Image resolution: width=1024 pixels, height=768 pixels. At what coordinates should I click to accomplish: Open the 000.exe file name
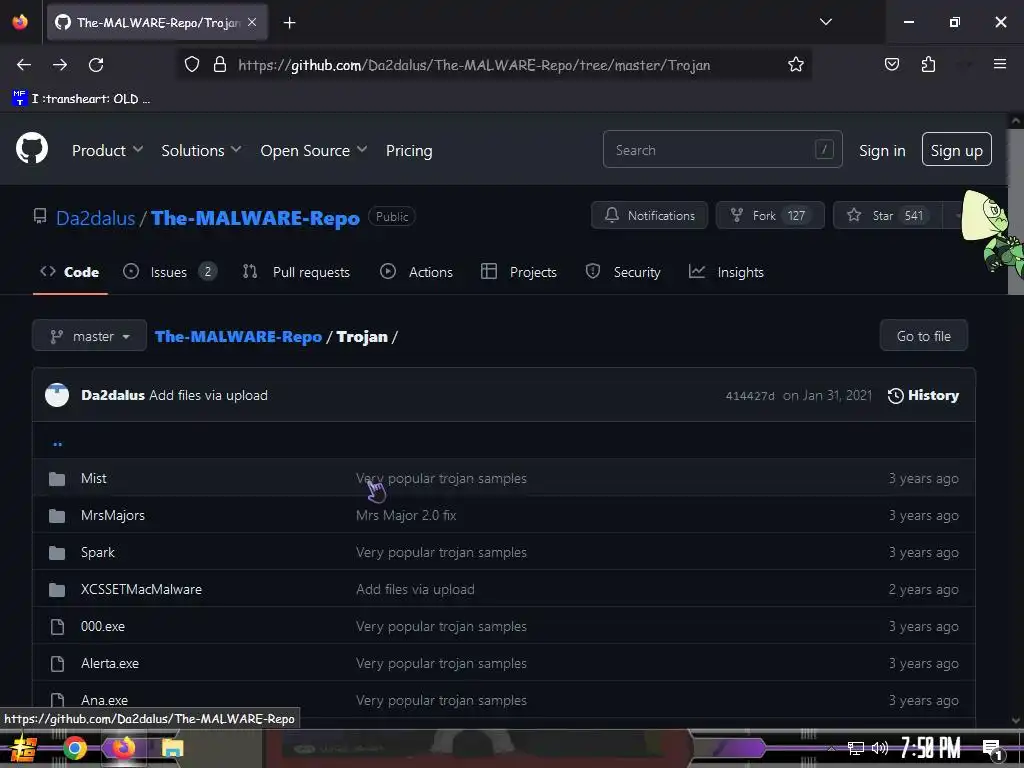(103, 626)
